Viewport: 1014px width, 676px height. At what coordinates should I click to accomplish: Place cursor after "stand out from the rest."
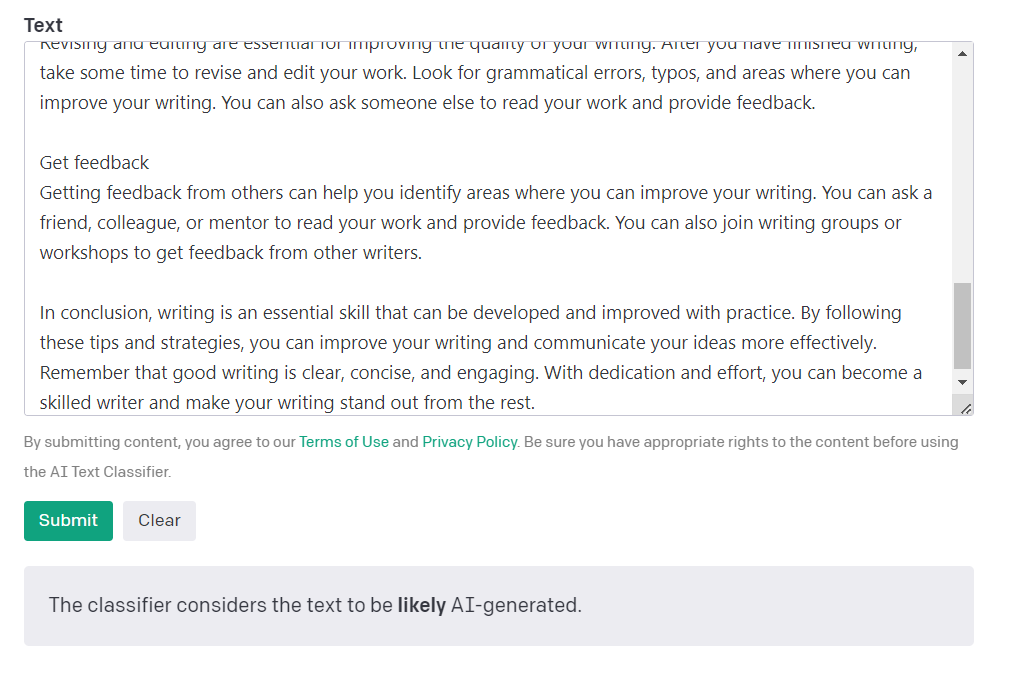tap(537, 403)
